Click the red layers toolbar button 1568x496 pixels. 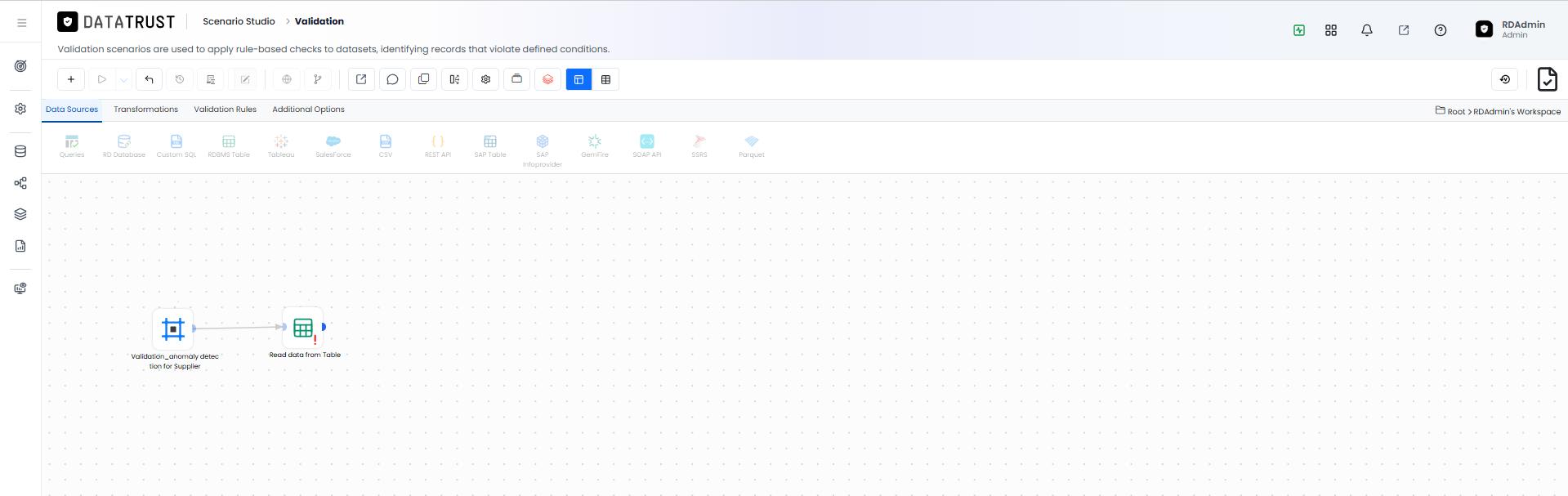[547, 79]
